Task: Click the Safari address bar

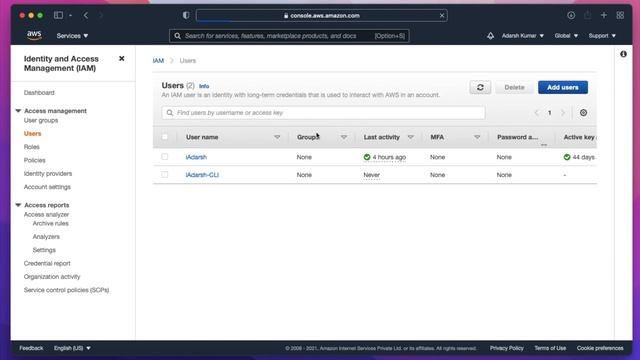Action: [x=322, y=16]
